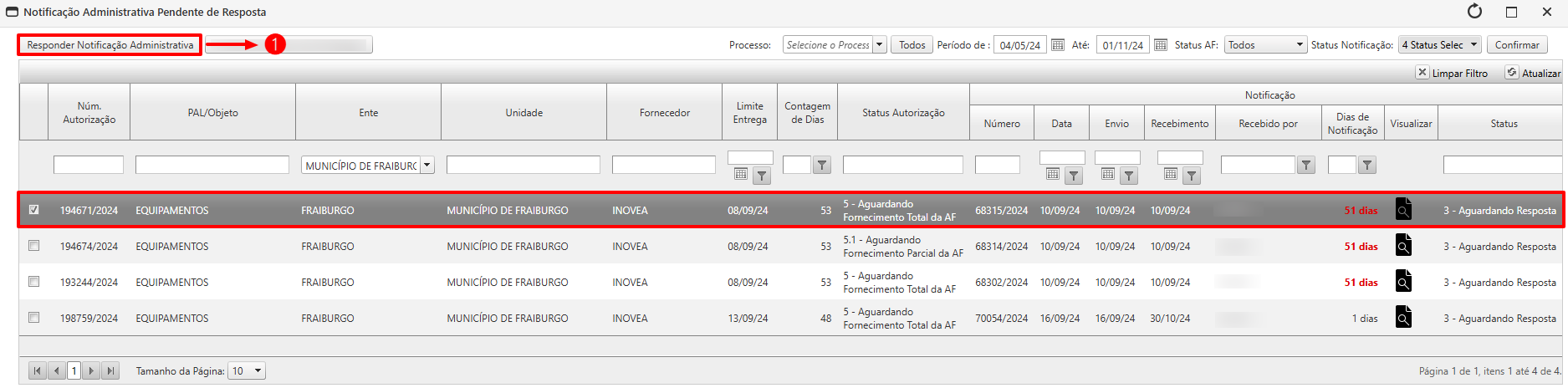Sort by Fornecedor column header
The image size is (1568, 388).
(665, 113)
